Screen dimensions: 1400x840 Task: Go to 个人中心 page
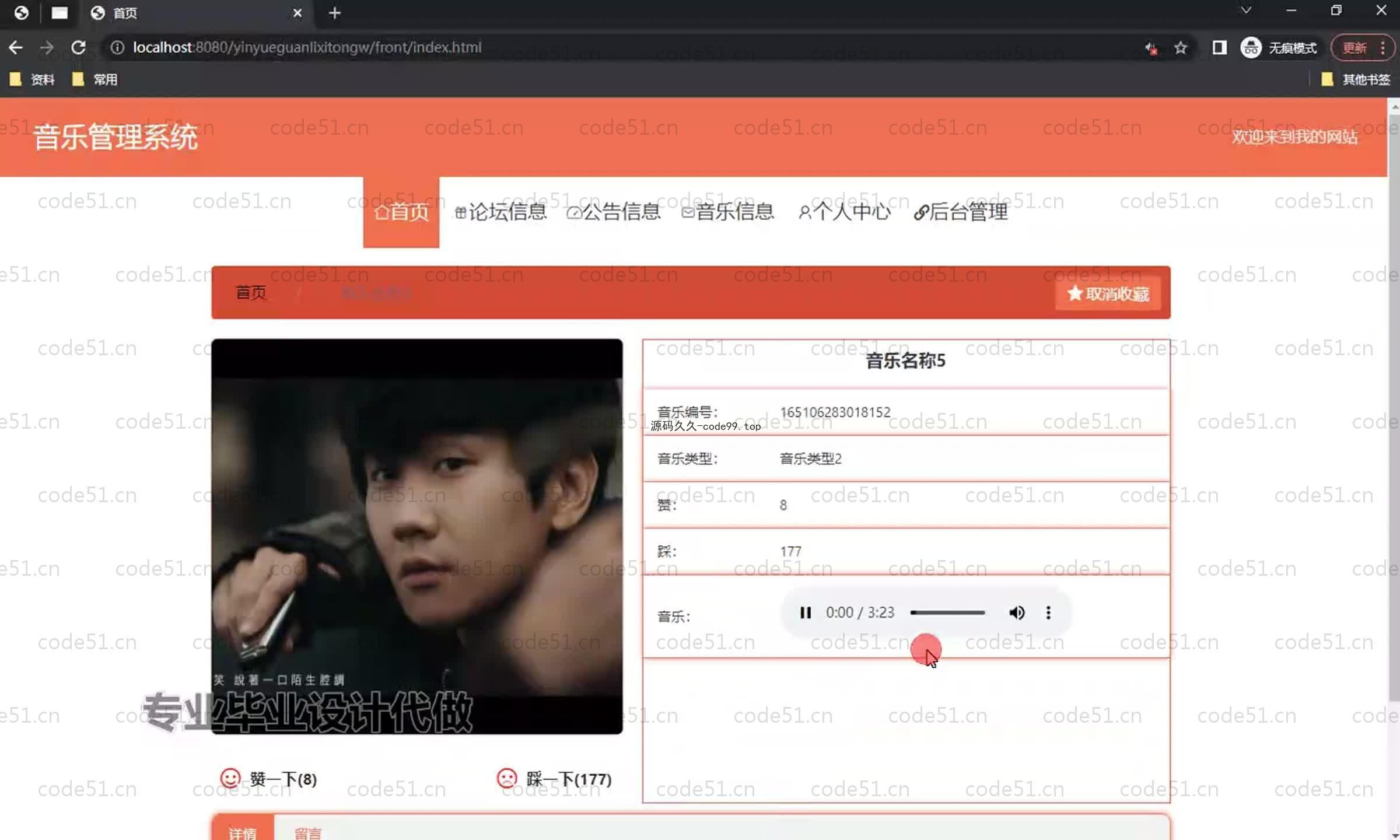click(845, 212)
